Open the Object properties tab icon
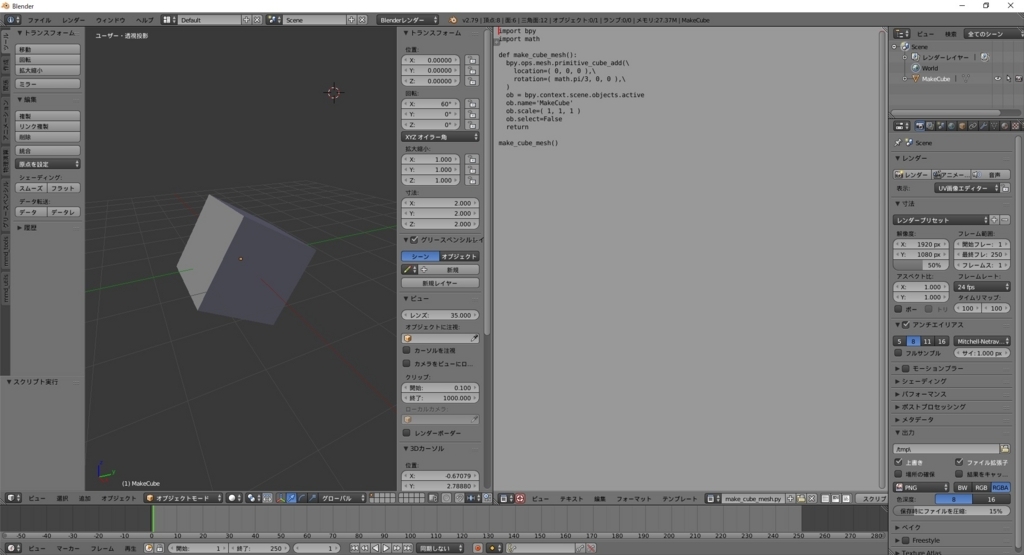 (962, 126)
